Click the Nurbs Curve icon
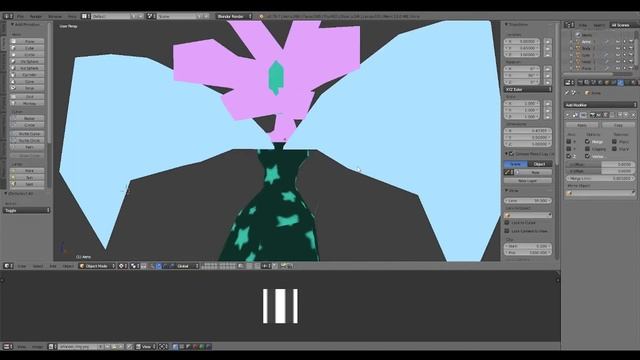 click(13, 134)
